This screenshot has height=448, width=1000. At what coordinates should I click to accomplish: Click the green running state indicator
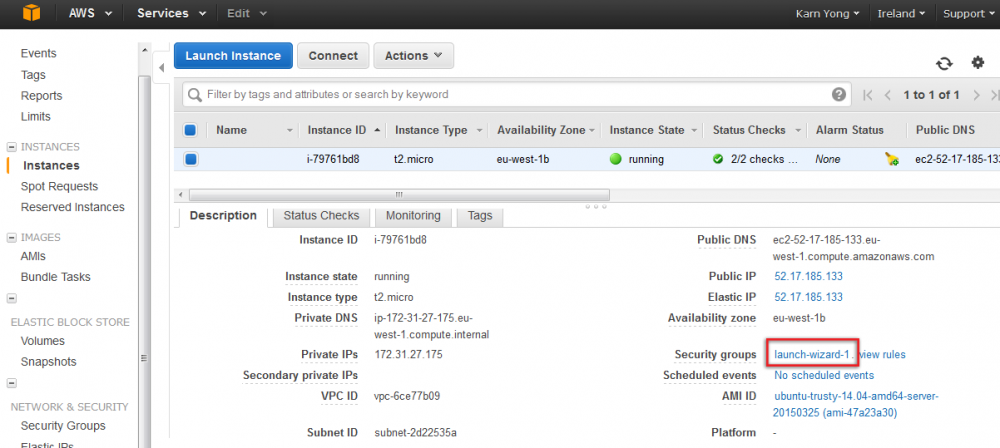[615, 160]
